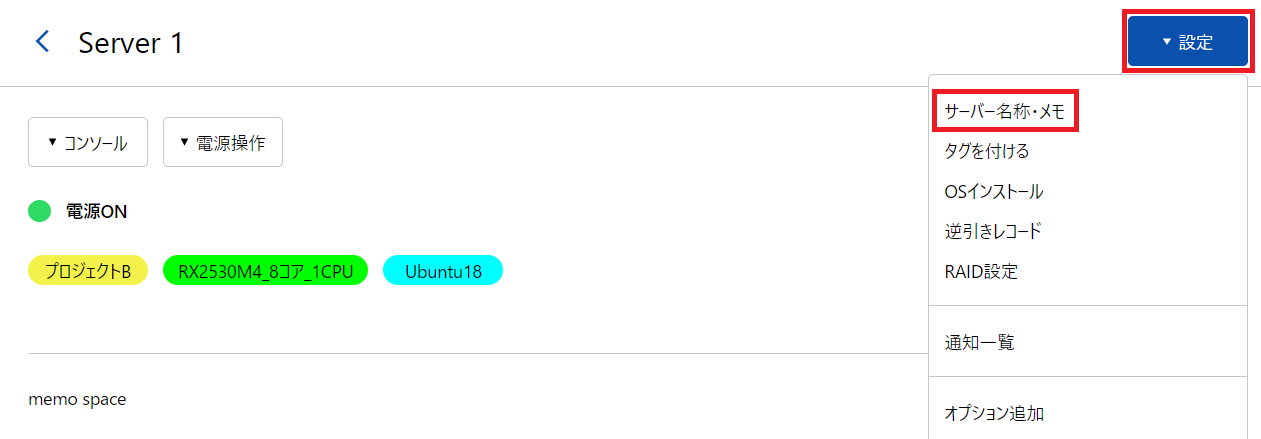1261x439 pixels.
Task: Click the memo space text
Action: 77,400
